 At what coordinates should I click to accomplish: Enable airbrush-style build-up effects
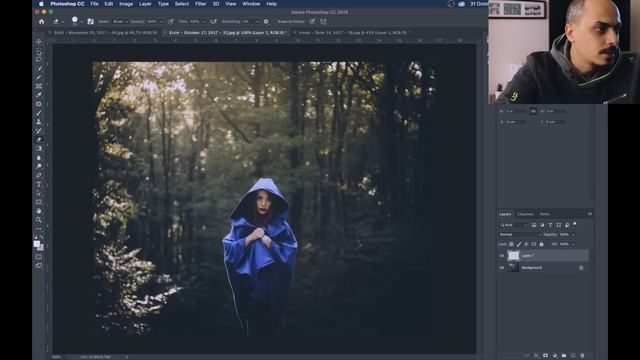(x=213, y=22)
